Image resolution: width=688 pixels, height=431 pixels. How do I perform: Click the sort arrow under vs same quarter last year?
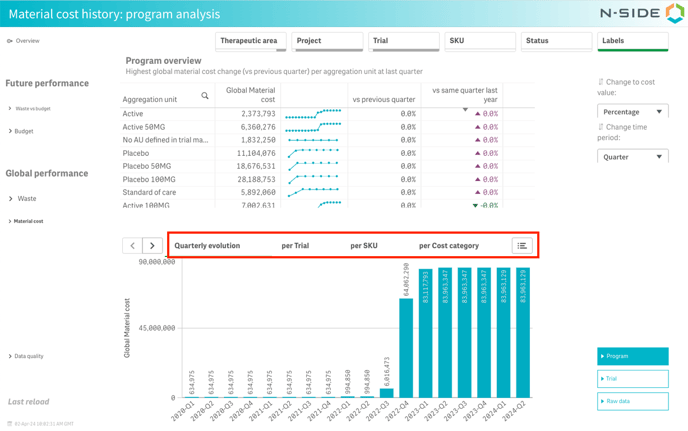coord(465,109)
